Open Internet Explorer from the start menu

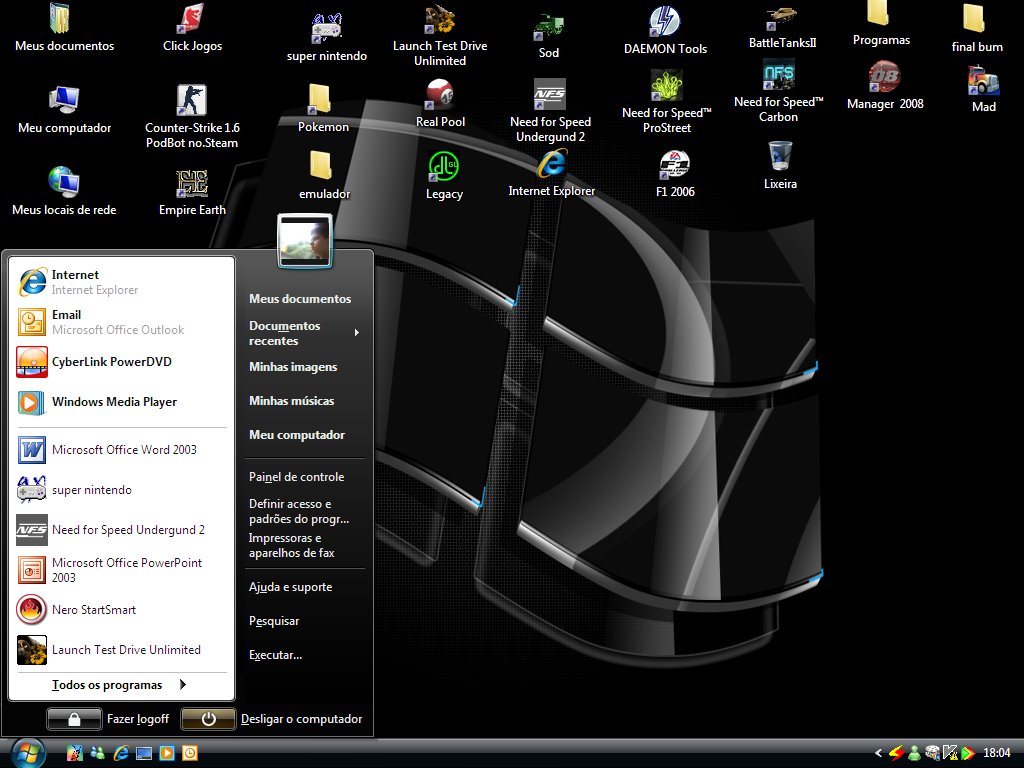coord(122,282)
